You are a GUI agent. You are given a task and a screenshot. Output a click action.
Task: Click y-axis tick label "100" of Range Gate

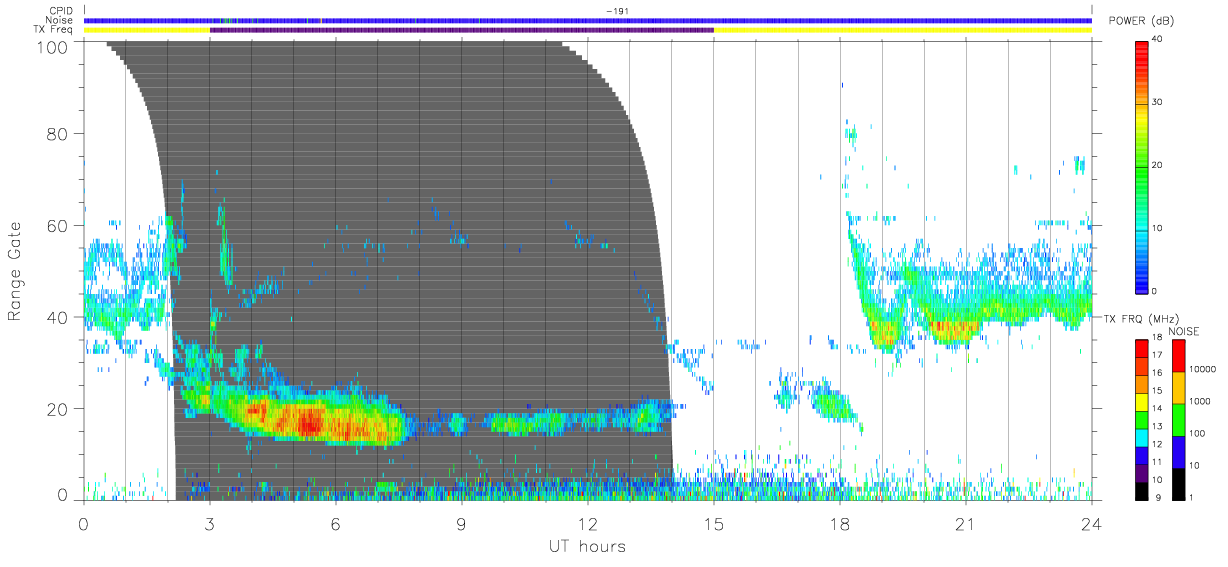click(x=51, y=47)
